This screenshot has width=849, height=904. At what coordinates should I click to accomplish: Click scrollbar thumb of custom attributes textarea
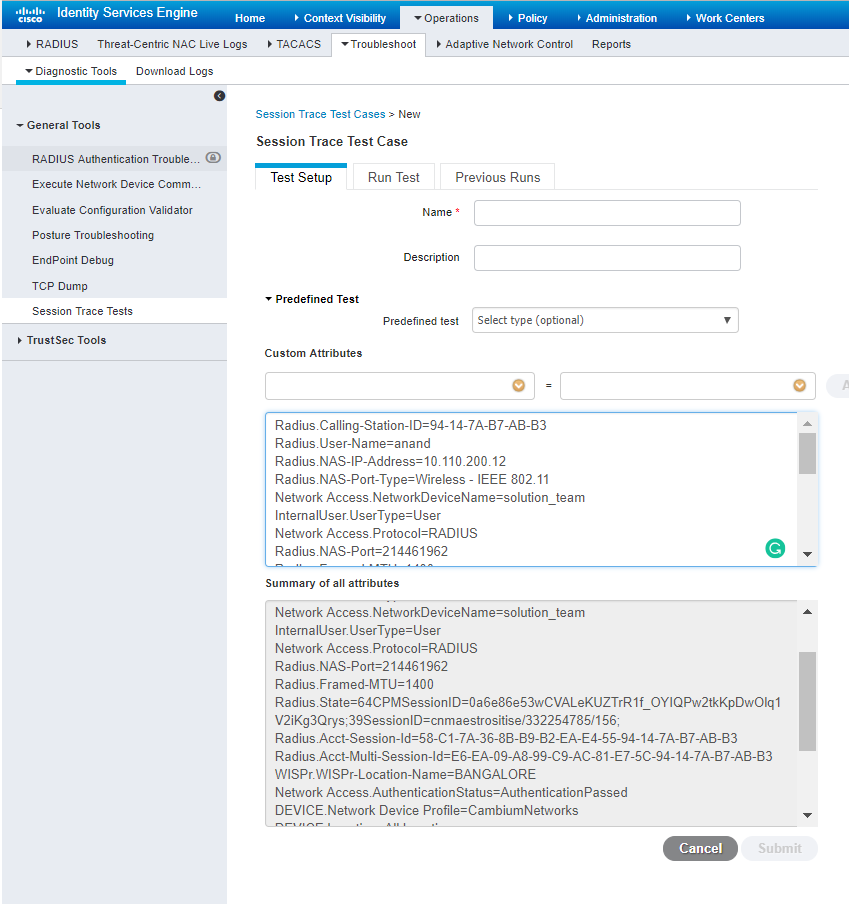(807, 453)
